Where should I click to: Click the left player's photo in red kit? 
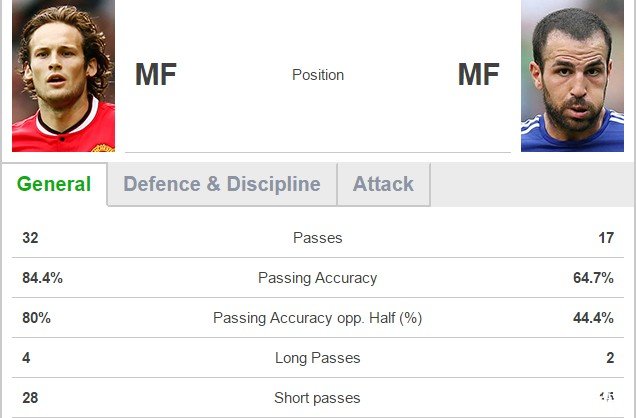(x=63, y=76)
